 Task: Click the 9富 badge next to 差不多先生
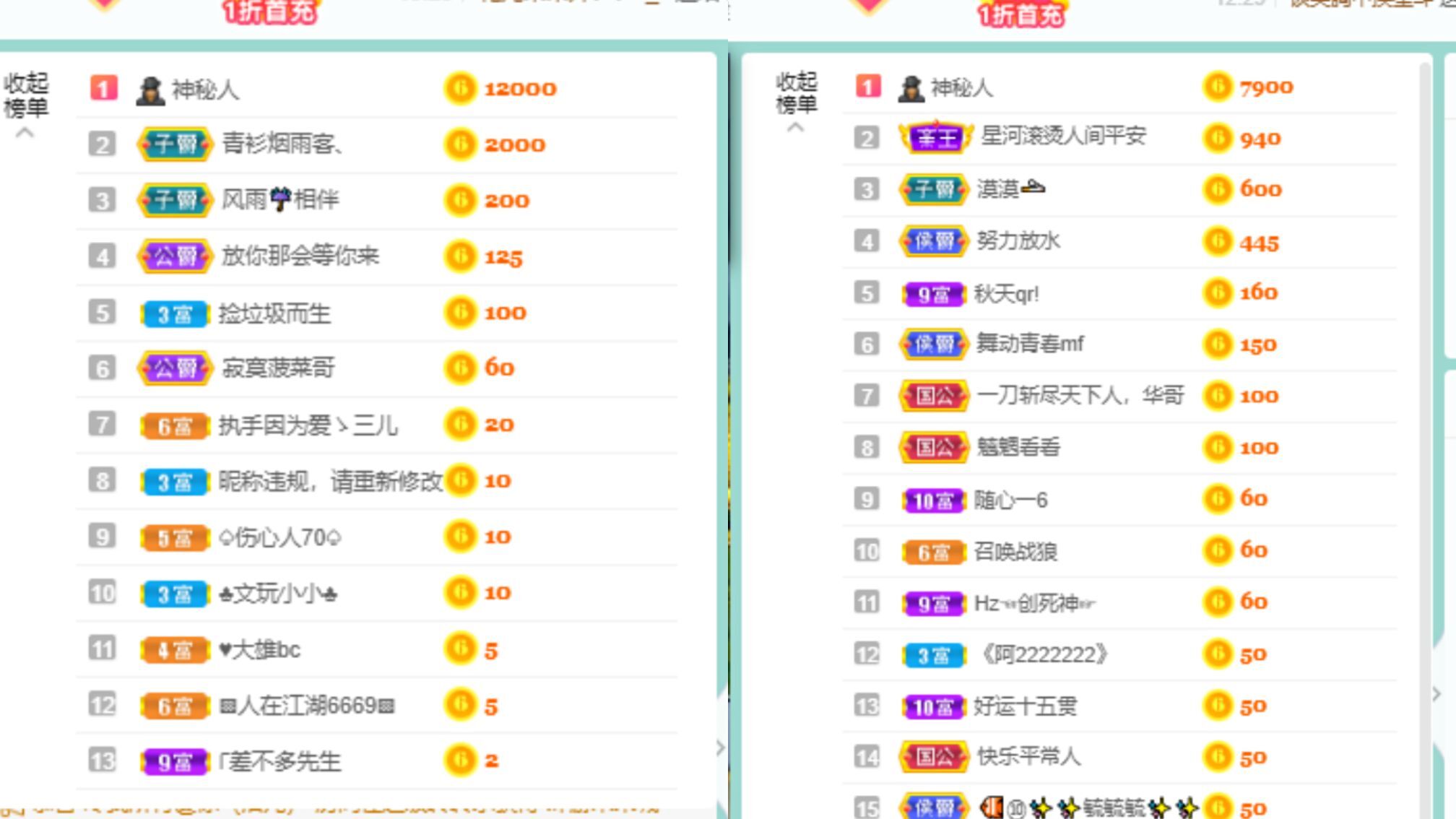(175, 762)
